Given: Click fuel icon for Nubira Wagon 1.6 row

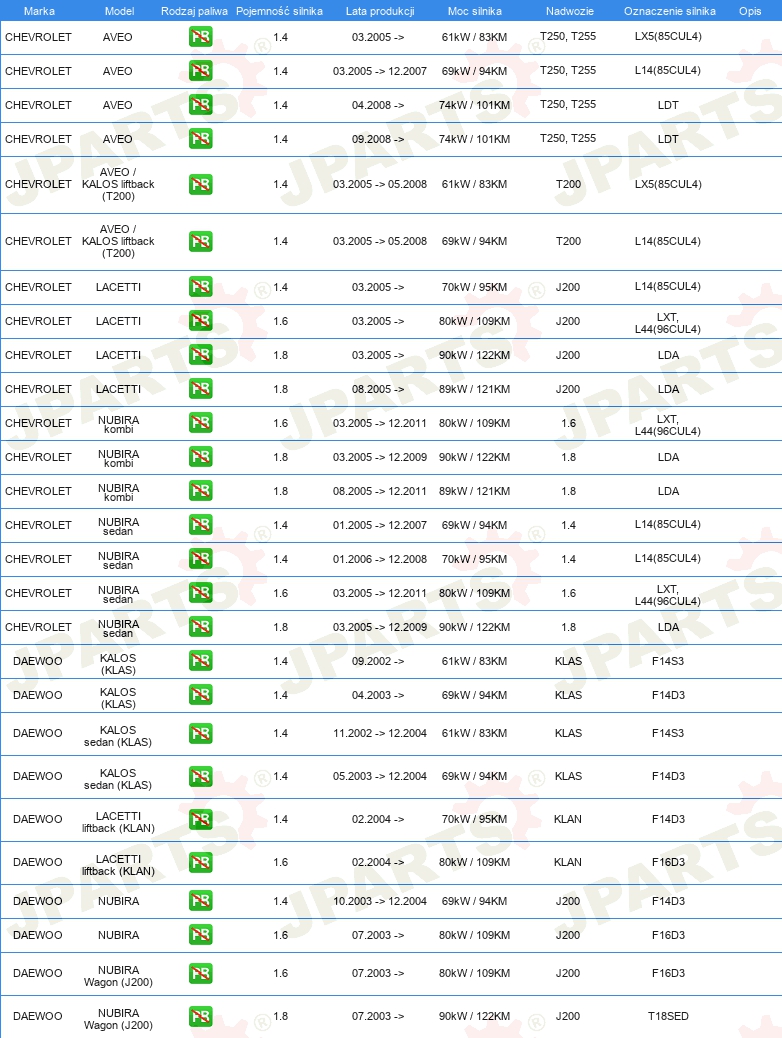Looking at the screenshot, I should 201,973.
